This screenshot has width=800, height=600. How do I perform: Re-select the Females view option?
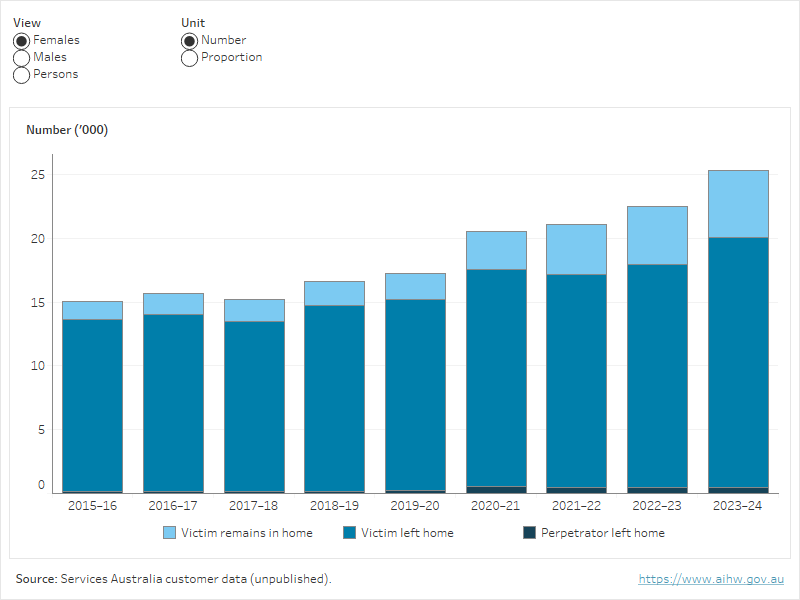click(21, 40)
